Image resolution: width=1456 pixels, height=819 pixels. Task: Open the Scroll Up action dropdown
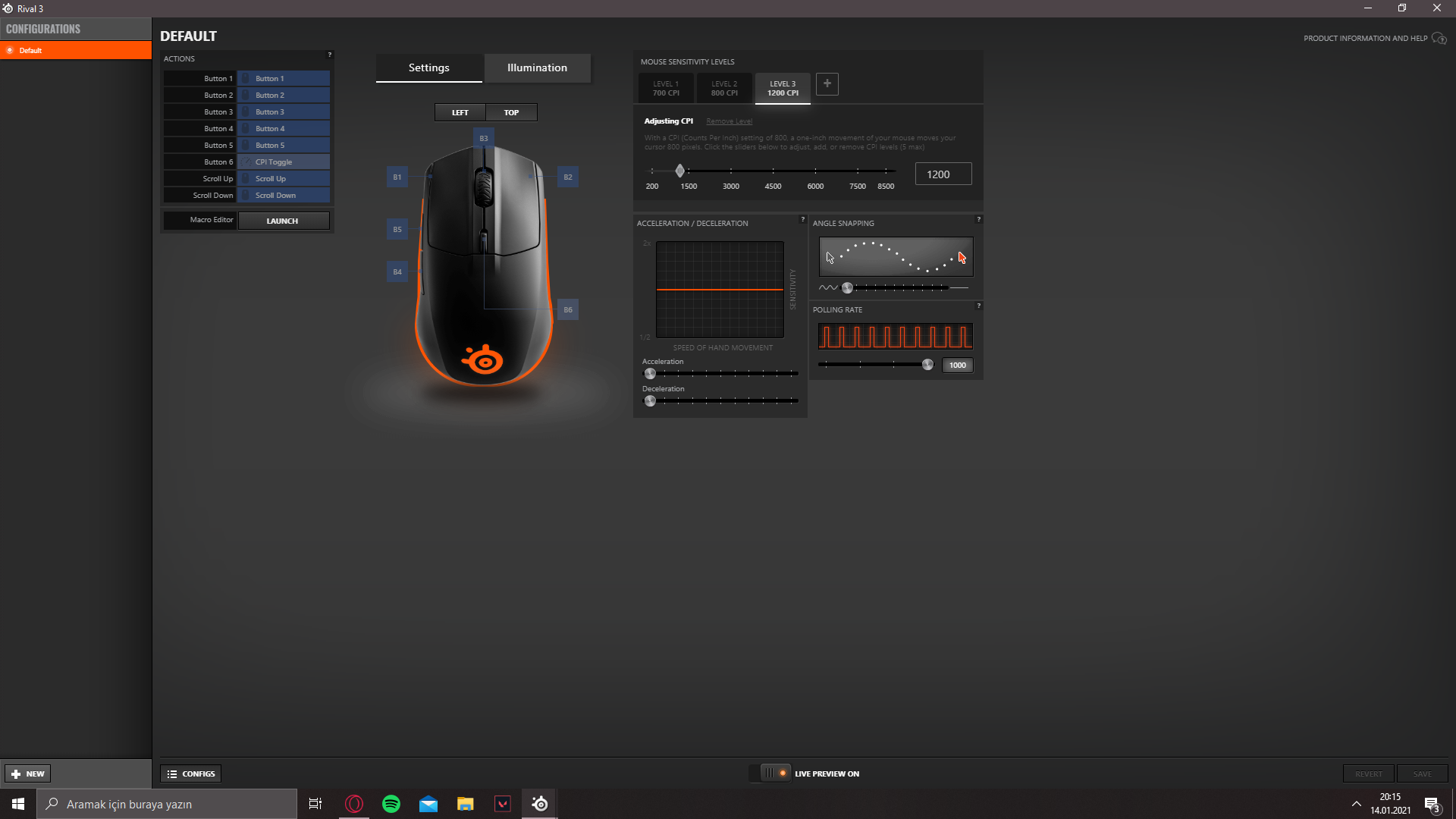point(284,179)
